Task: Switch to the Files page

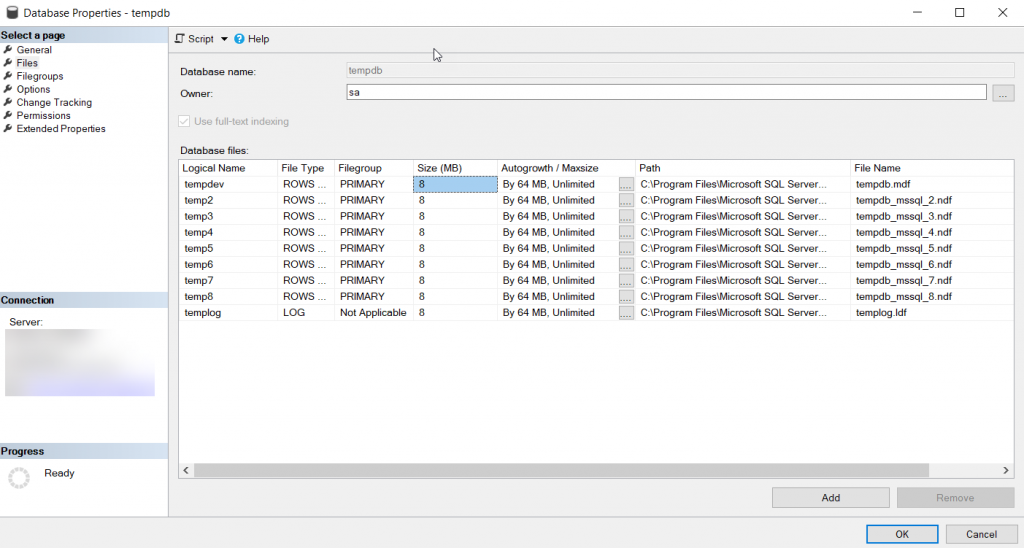Action: (27, 63)
